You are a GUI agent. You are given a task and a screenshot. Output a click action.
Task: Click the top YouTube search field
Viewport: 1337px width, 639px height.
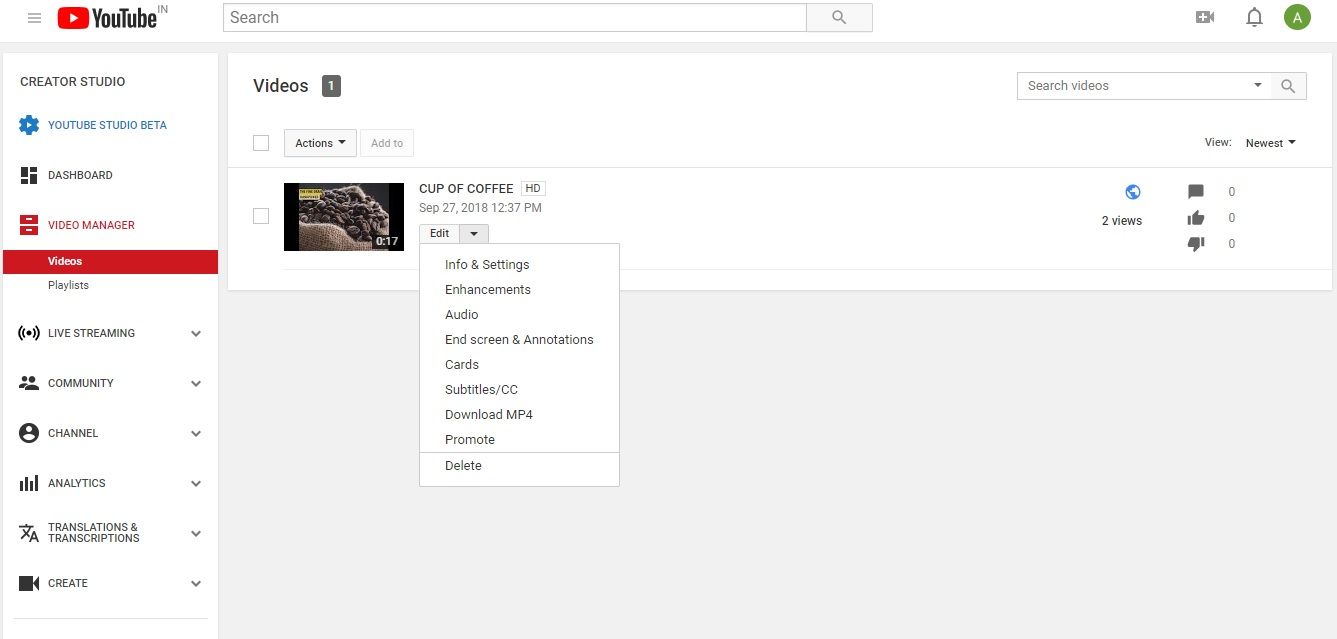(x=514, y=17)
